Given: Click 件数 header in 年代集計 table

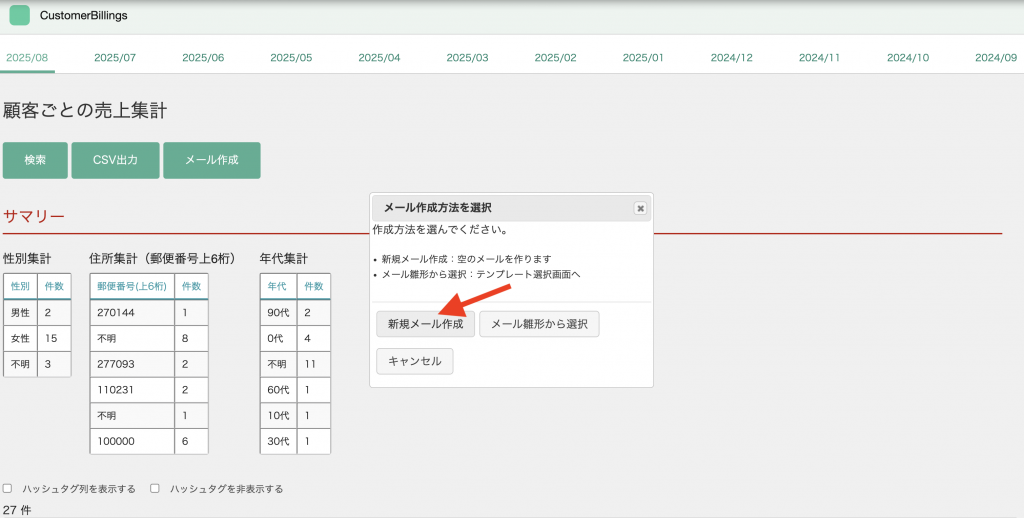Looking at the screenshot, I should (x=314, y=286).
